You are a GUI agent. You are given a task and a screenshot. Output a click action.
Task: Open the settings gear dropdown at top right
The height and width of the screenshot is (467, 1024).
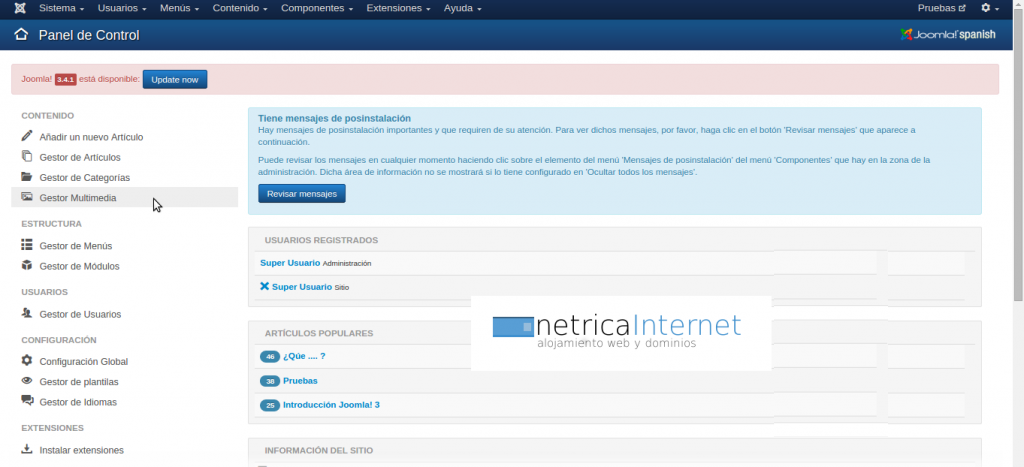[990, 8]
